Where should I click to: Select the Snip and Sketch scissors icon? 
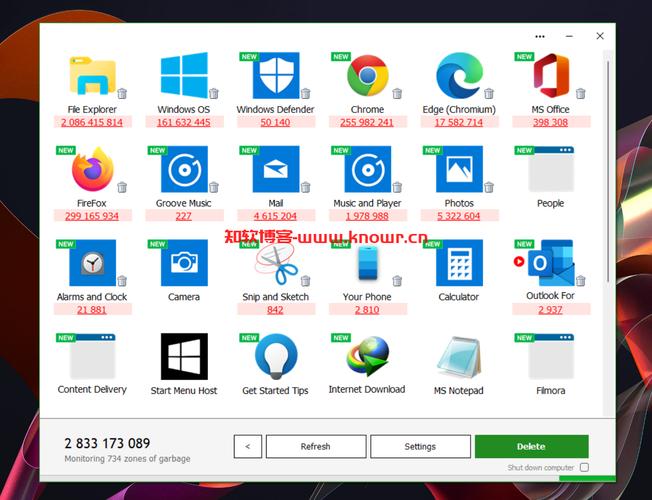276,264
